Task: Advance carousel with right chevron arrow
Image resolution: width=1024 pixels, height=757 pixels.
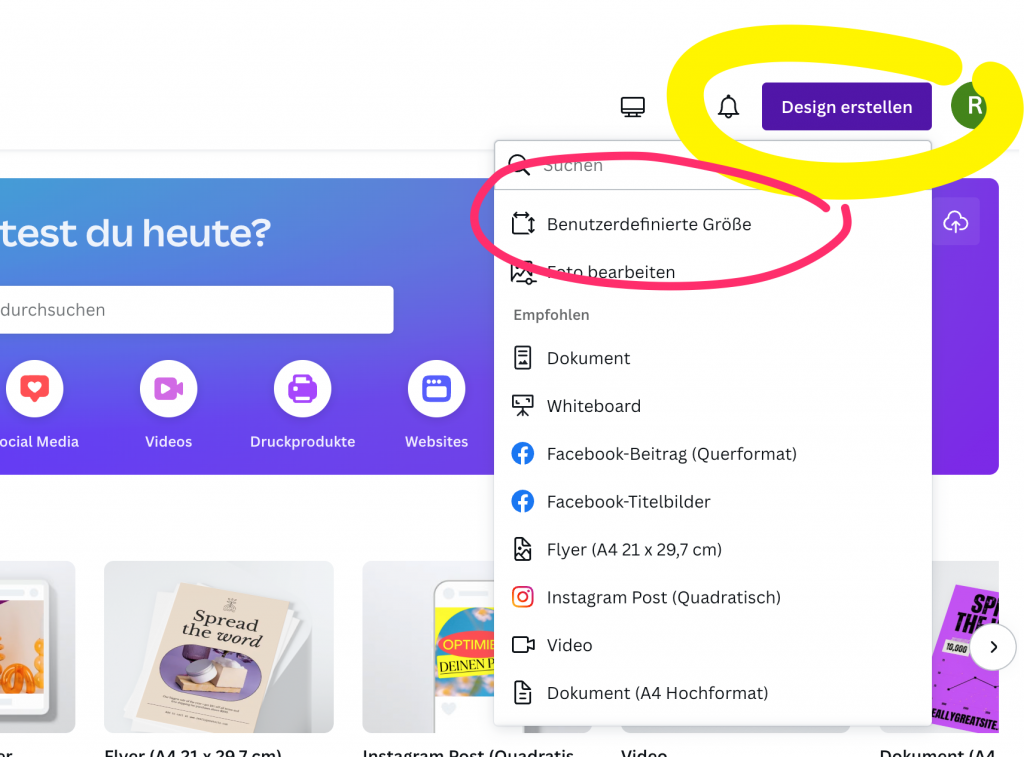Action: [993, 647]
